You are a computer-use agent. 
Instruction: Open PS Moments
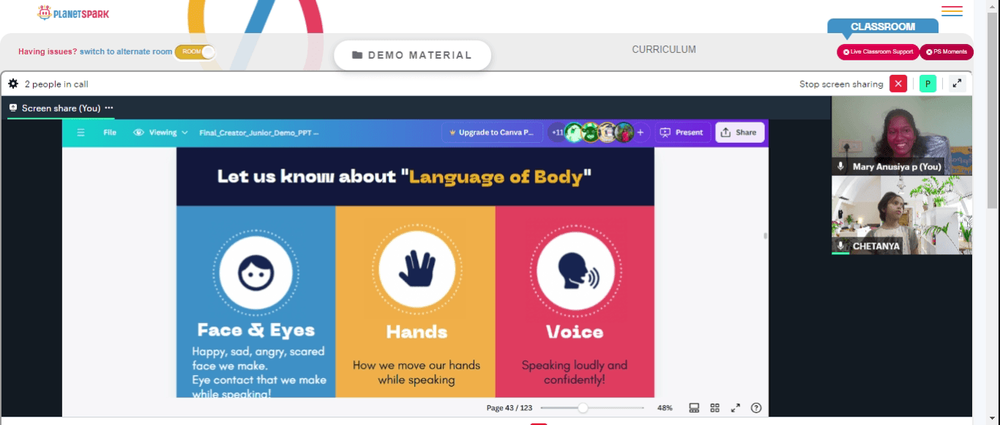[x=946, y=52]
